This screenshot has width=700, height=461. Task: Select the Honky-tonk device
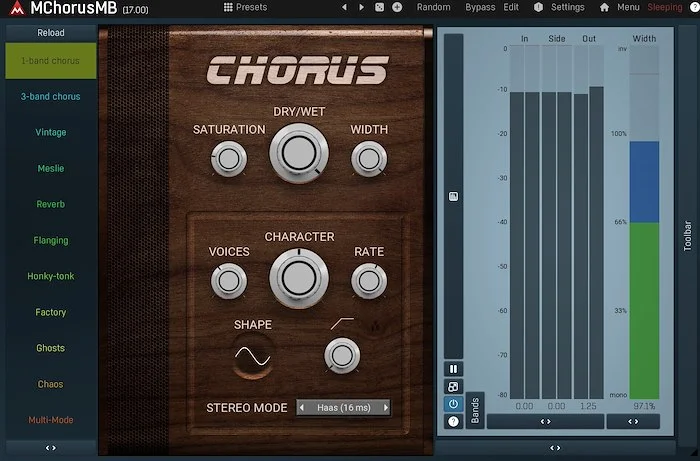click(51, 276)
